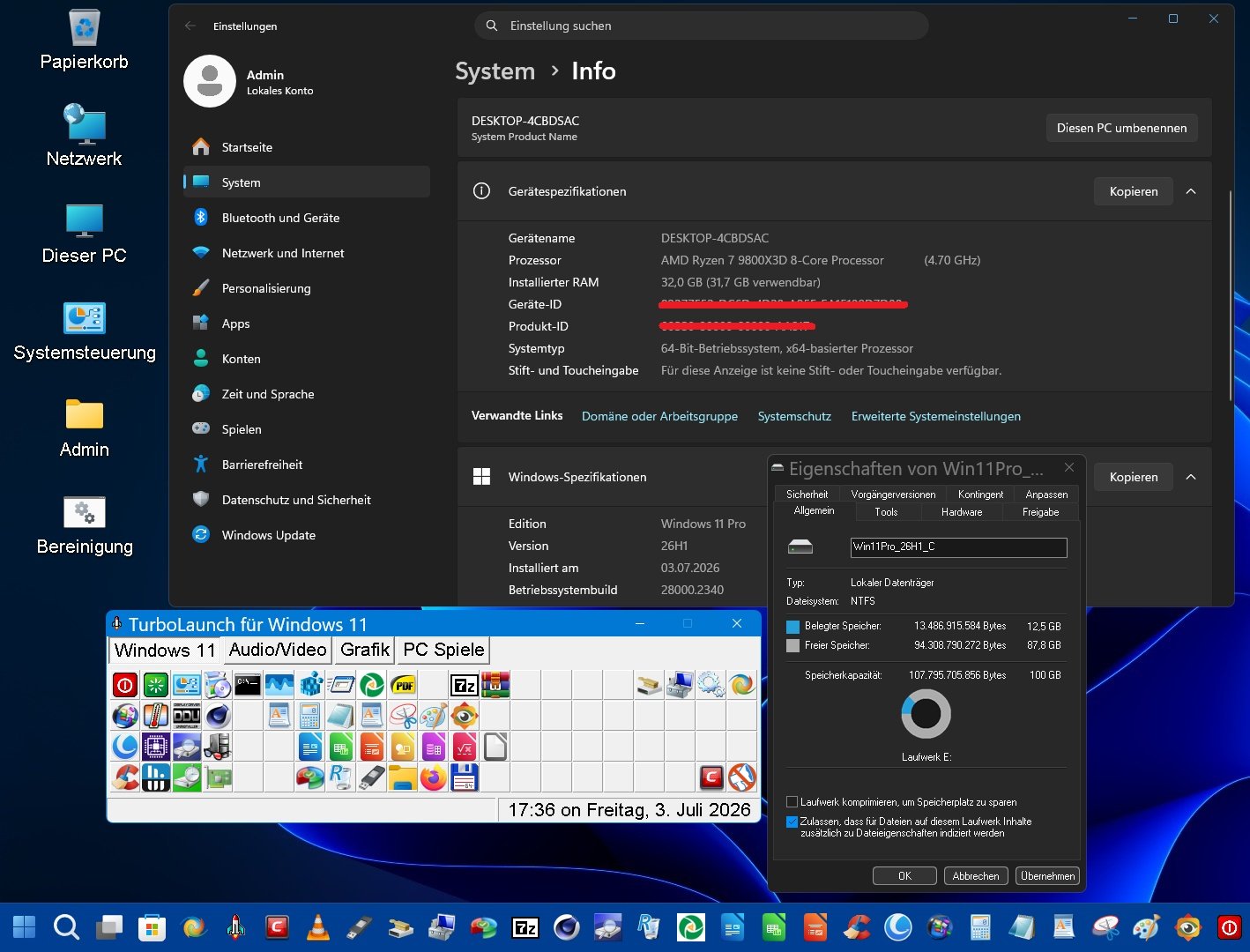
Task: Click OK in drive properties dialog
Action: click(x=904, y=876)
